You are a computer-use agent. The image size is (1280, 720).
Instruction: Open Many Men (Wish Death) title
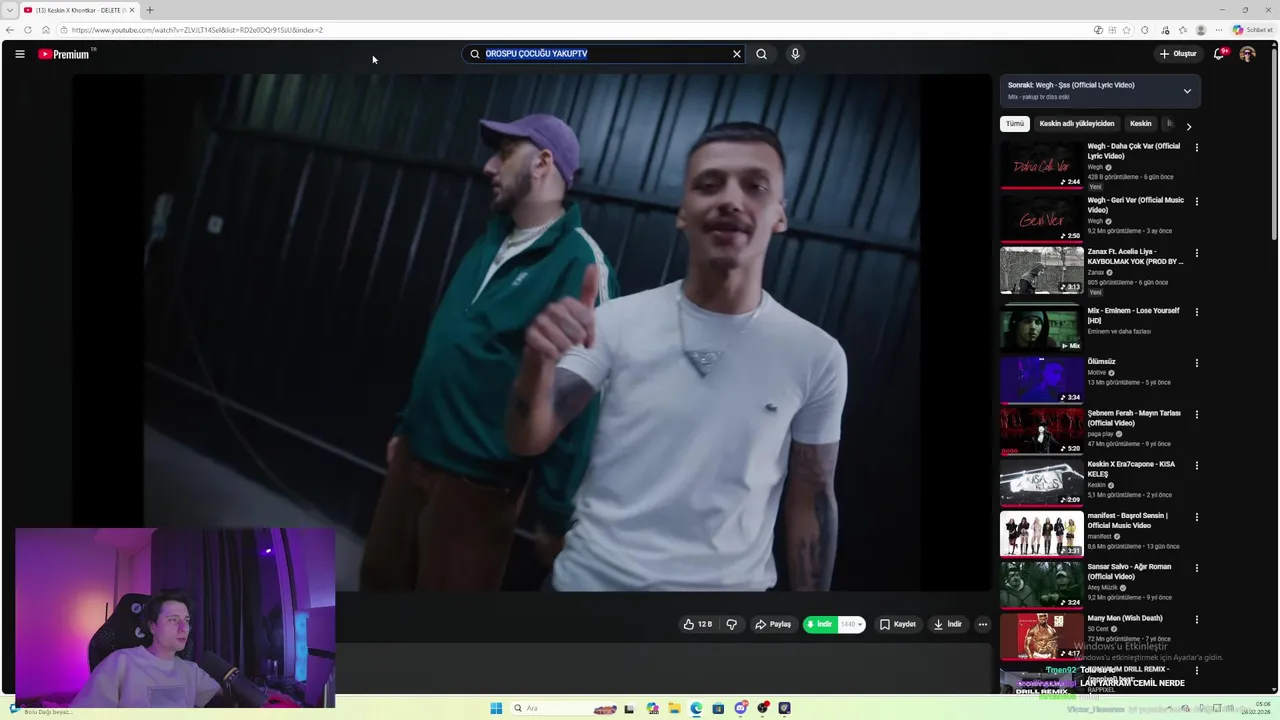pos(1125,618)
